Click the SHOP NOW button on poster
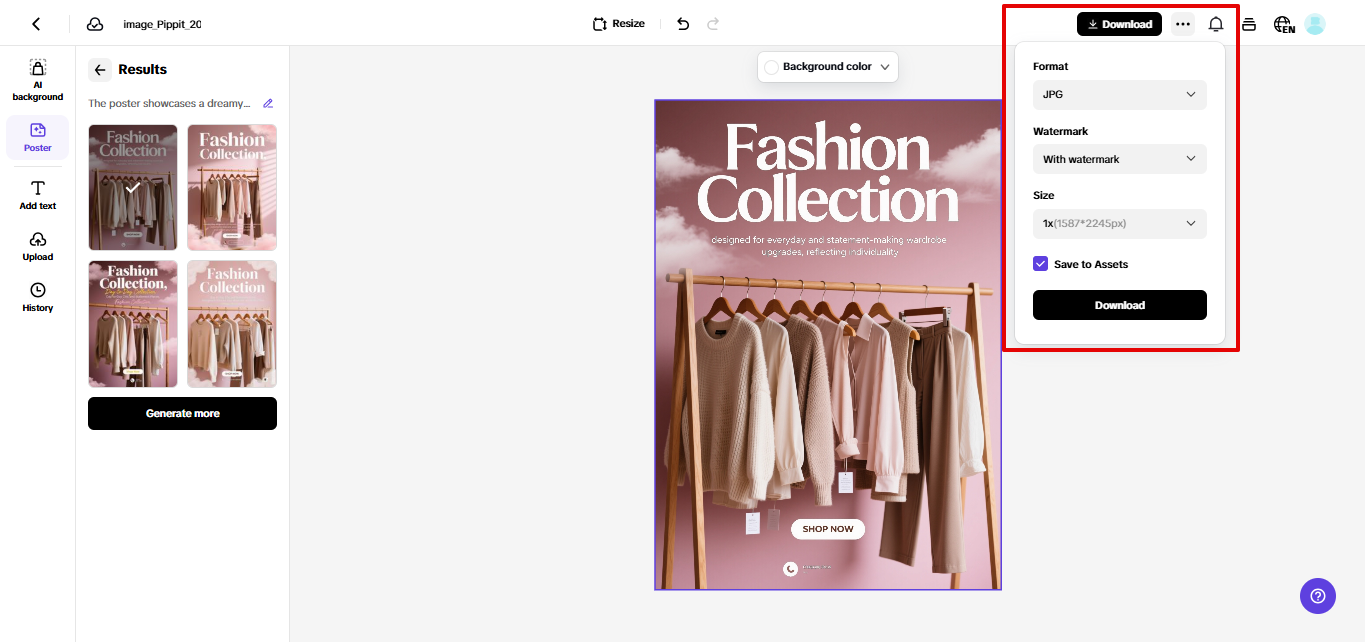Image resolution: width=1365 pixels, height=642 pixels. point(828,529)
